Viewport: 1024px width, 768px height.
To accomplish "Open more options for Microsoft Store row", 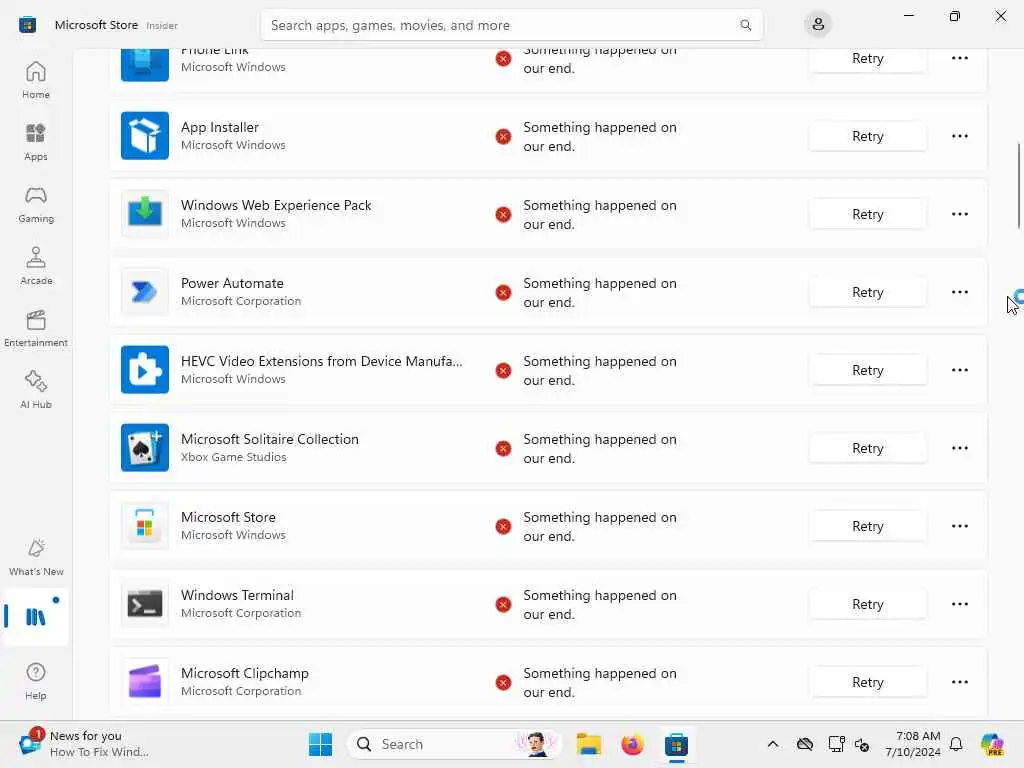I will coord(959,526).
